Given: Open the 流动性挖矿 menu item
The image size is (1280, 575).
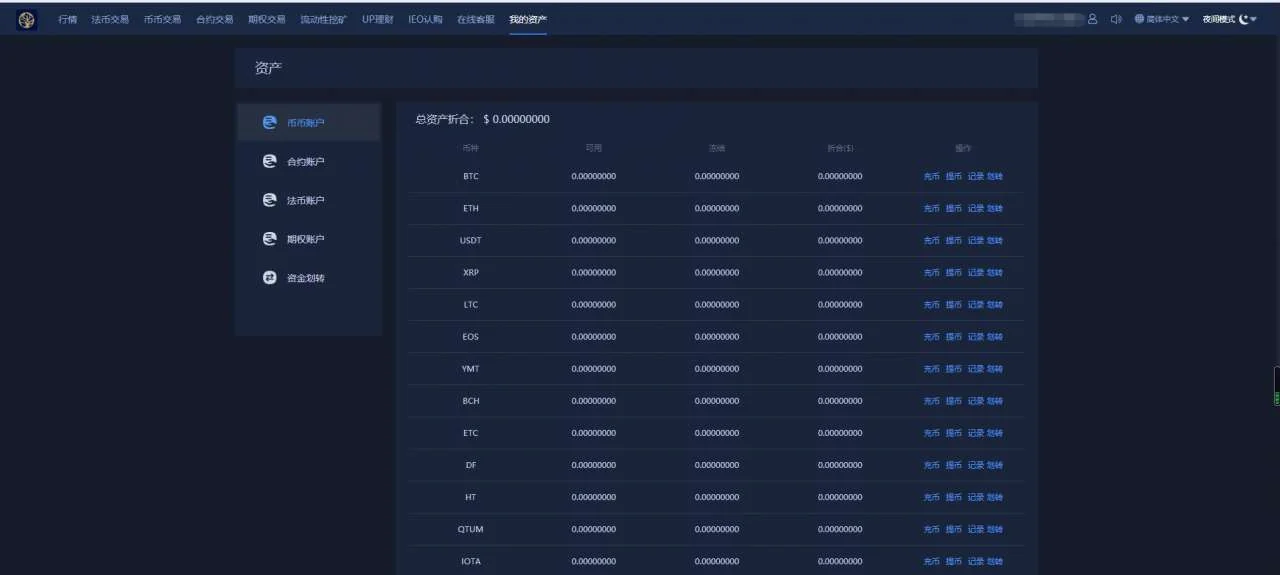Looking at the screenshot, I should coord(323,19).
